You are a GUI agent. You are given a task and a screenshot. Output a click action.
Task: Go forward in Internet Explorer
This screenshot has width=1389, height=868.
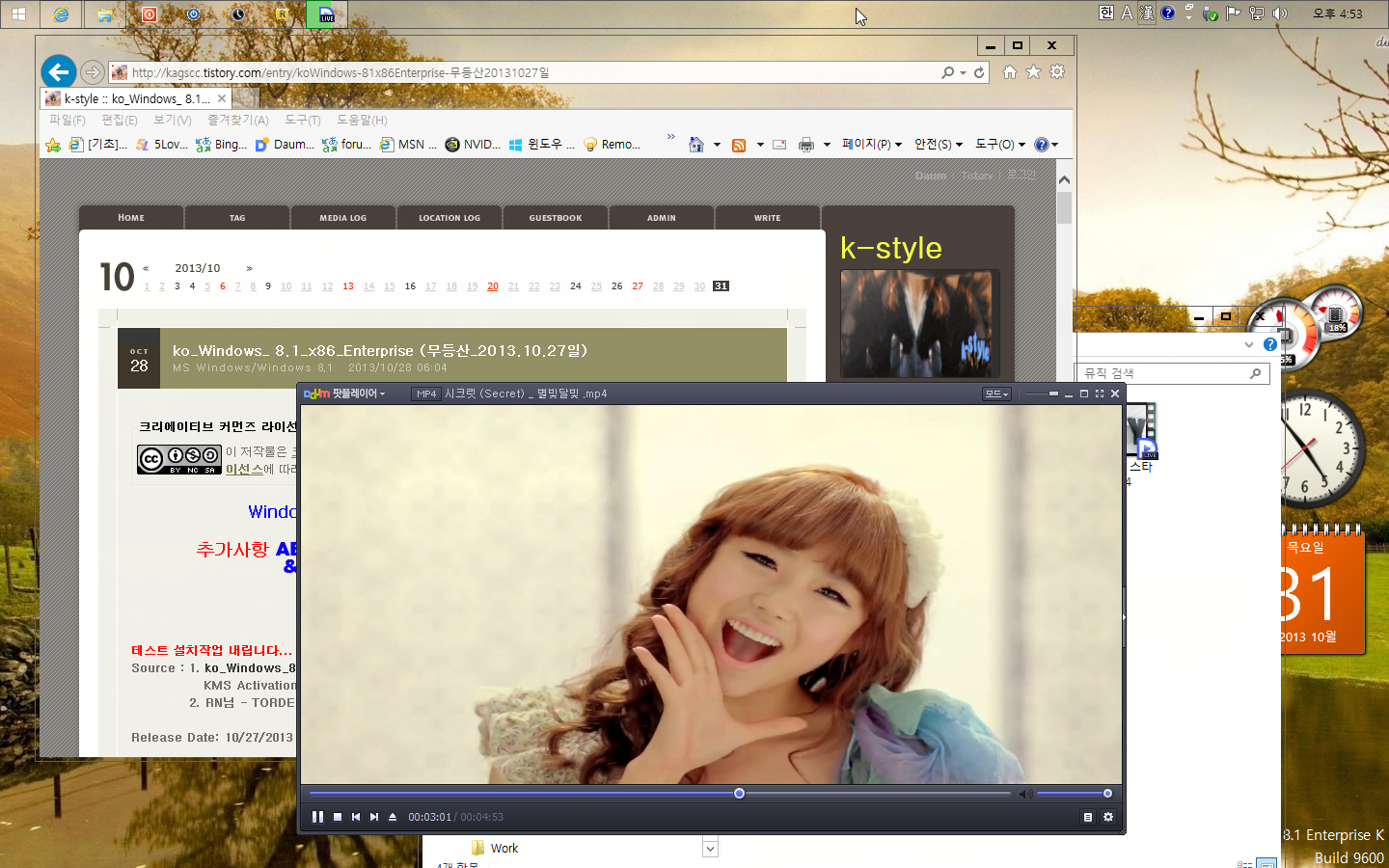click(92, 72)
